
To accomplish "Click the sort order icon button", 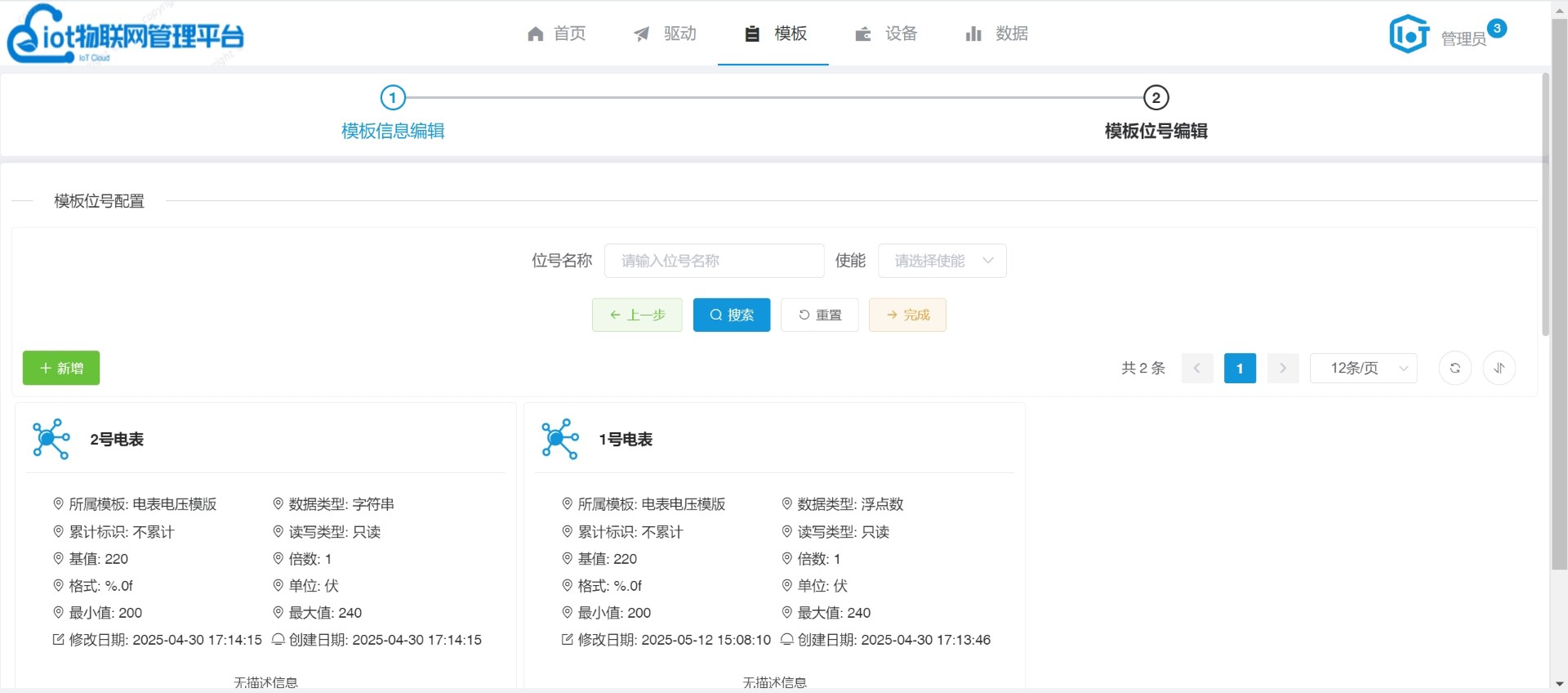I will click(1499, 369).
